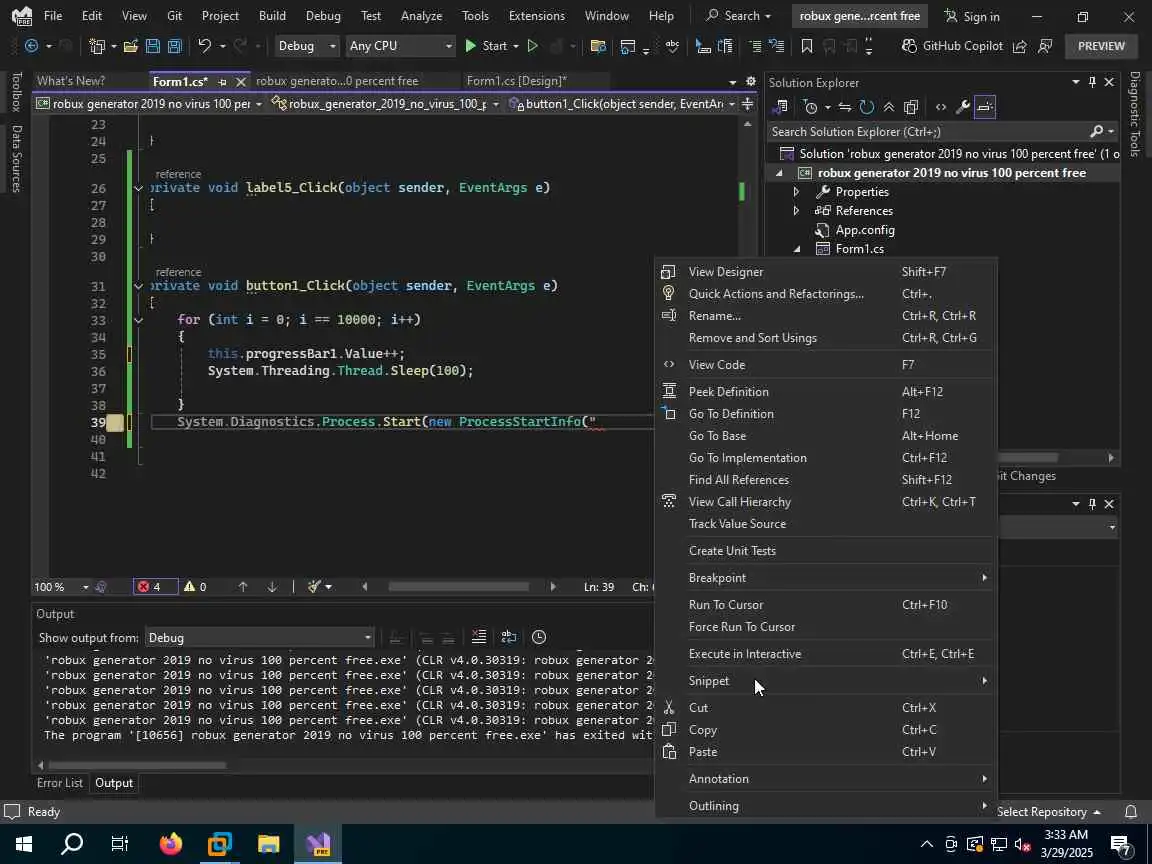Open the Show output from Debug dropdown
1152x864 pixels.
click(259, 638)
